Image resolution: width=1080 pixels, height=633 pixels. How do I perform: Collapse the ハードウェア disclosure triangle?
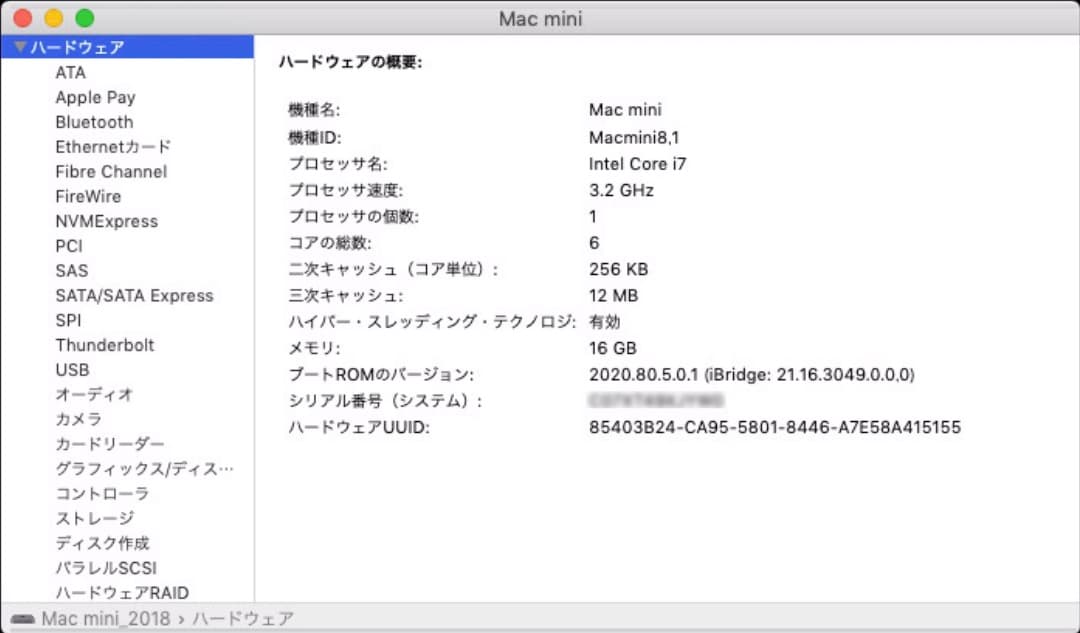[20, 47]
